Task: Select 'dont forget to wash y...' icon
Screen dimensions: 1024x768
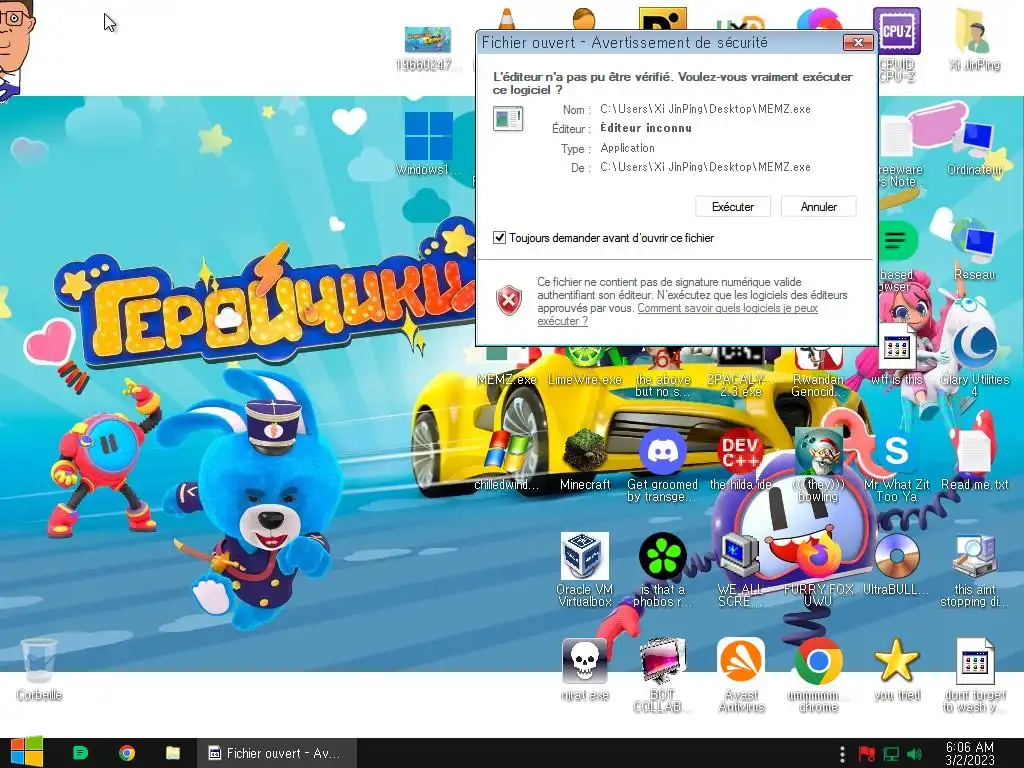Action: pos(974,674)
